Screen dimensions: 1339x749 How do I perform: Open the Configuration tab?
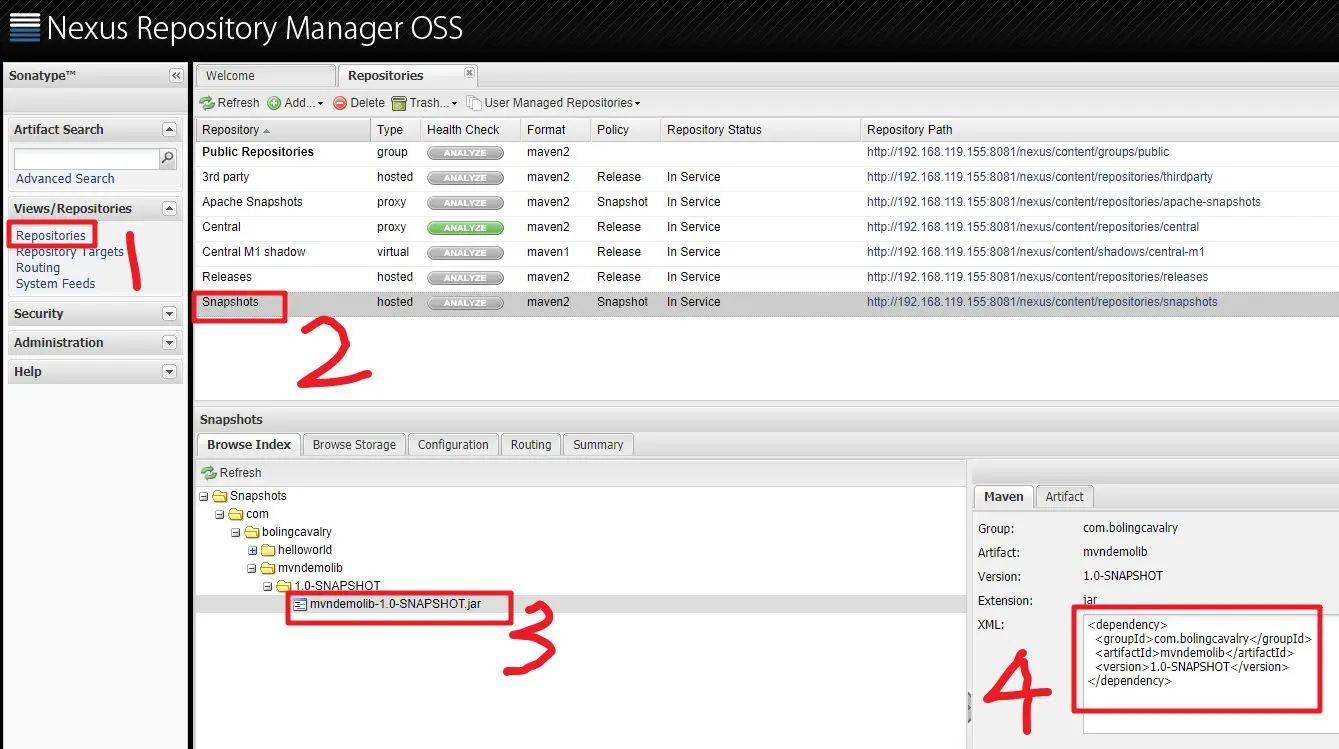point(453,445)
